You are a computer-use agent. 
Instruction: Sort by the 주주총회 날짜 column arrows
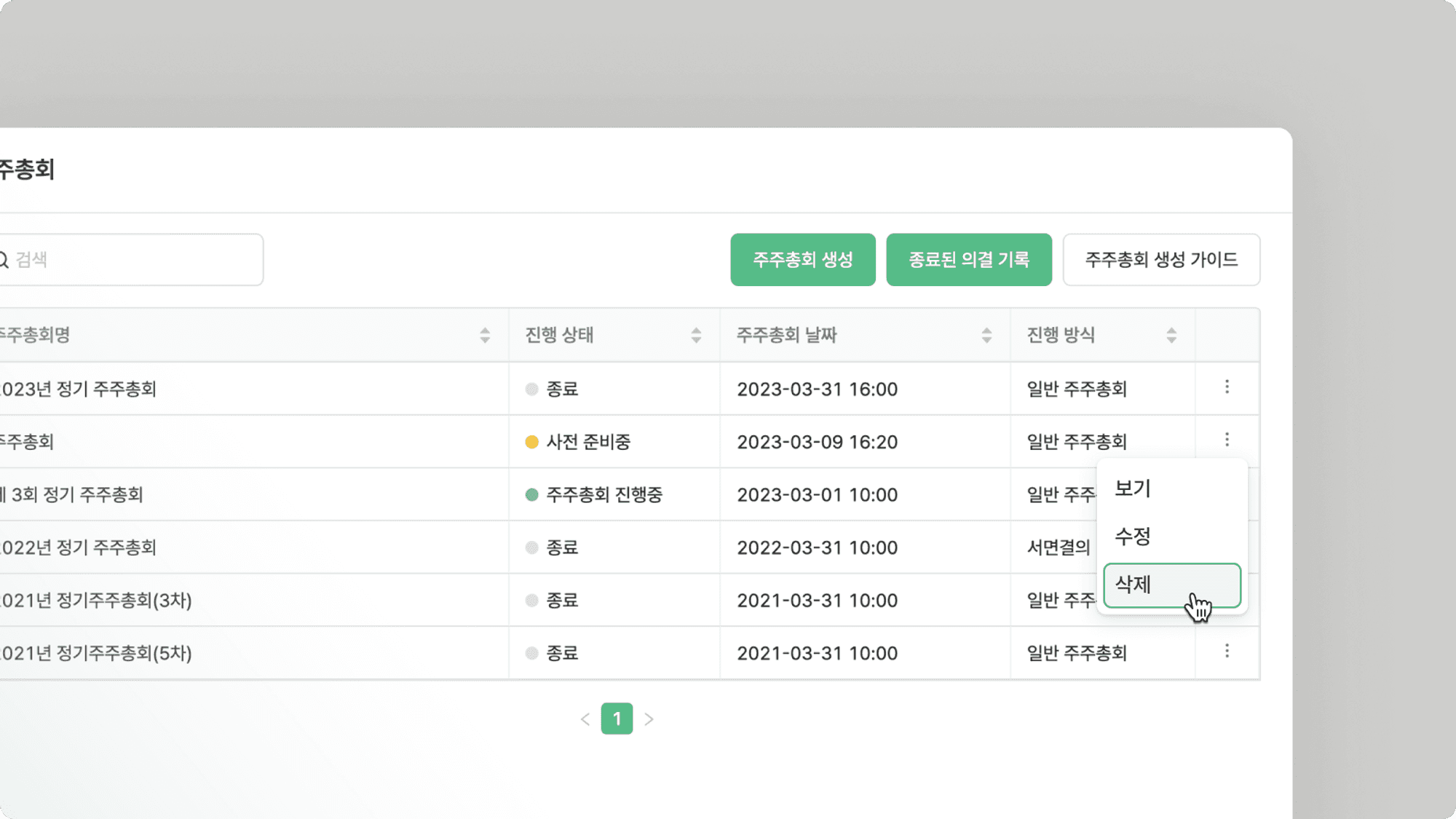986,336
